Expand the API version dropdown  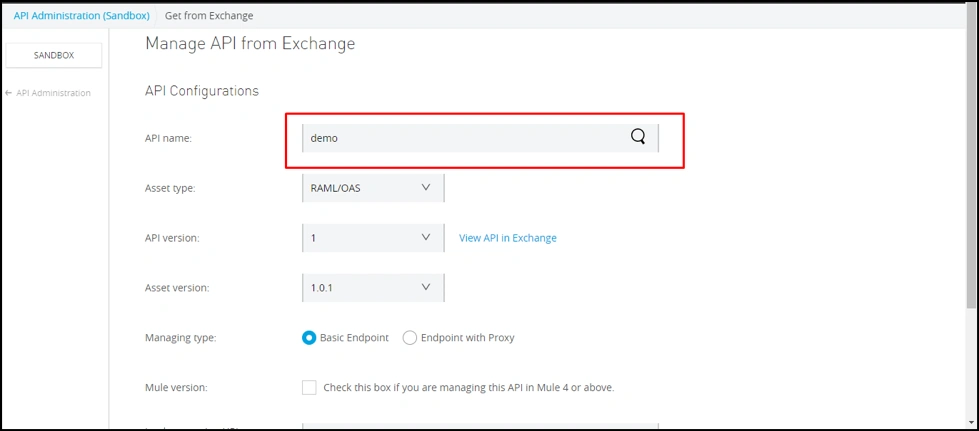click(372, 238)
